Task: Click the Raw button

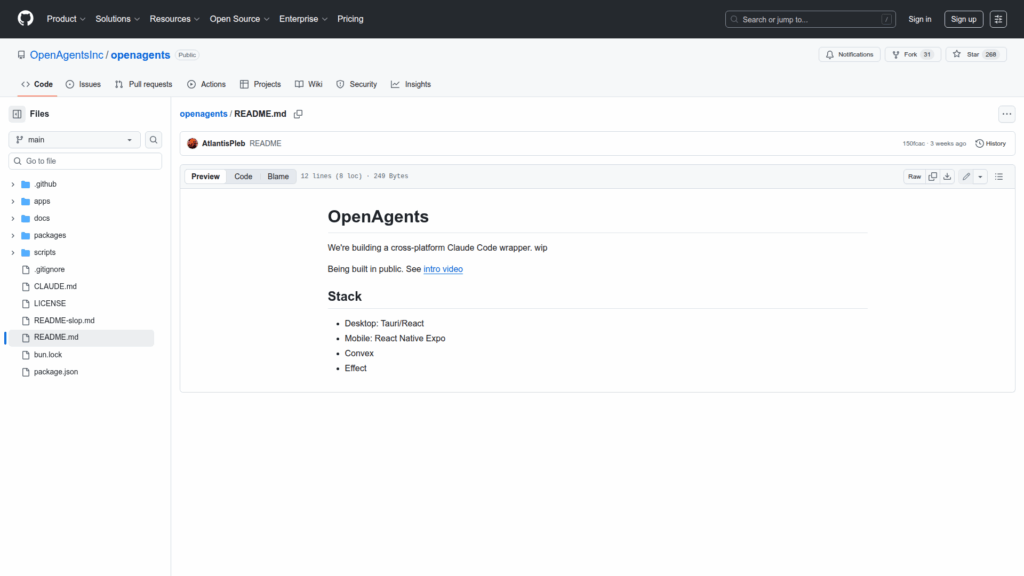Action: [x=914, y=176]
